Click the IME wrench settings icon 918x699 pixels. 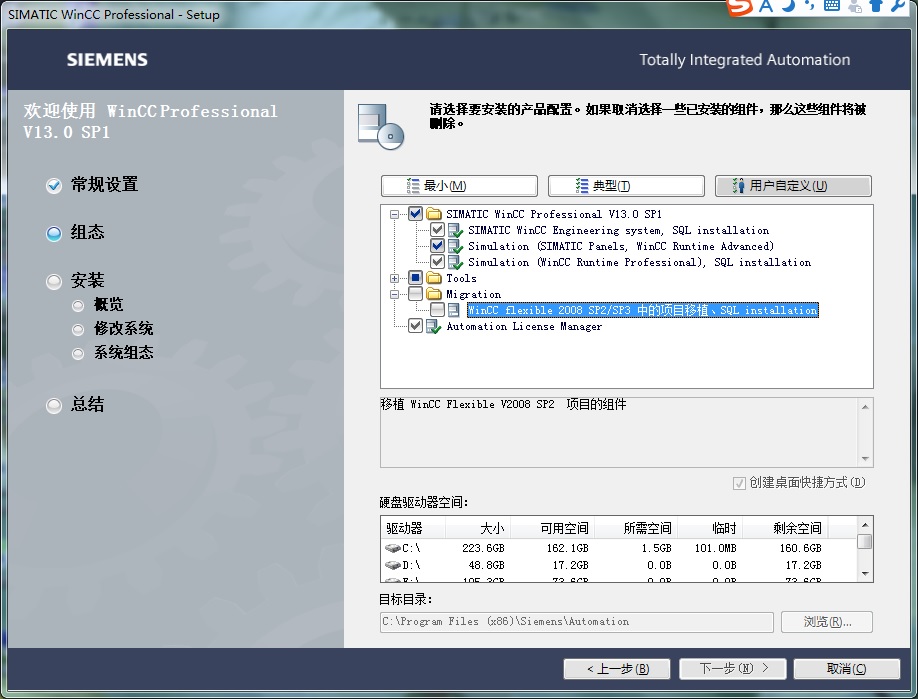(x=898, y=6)
